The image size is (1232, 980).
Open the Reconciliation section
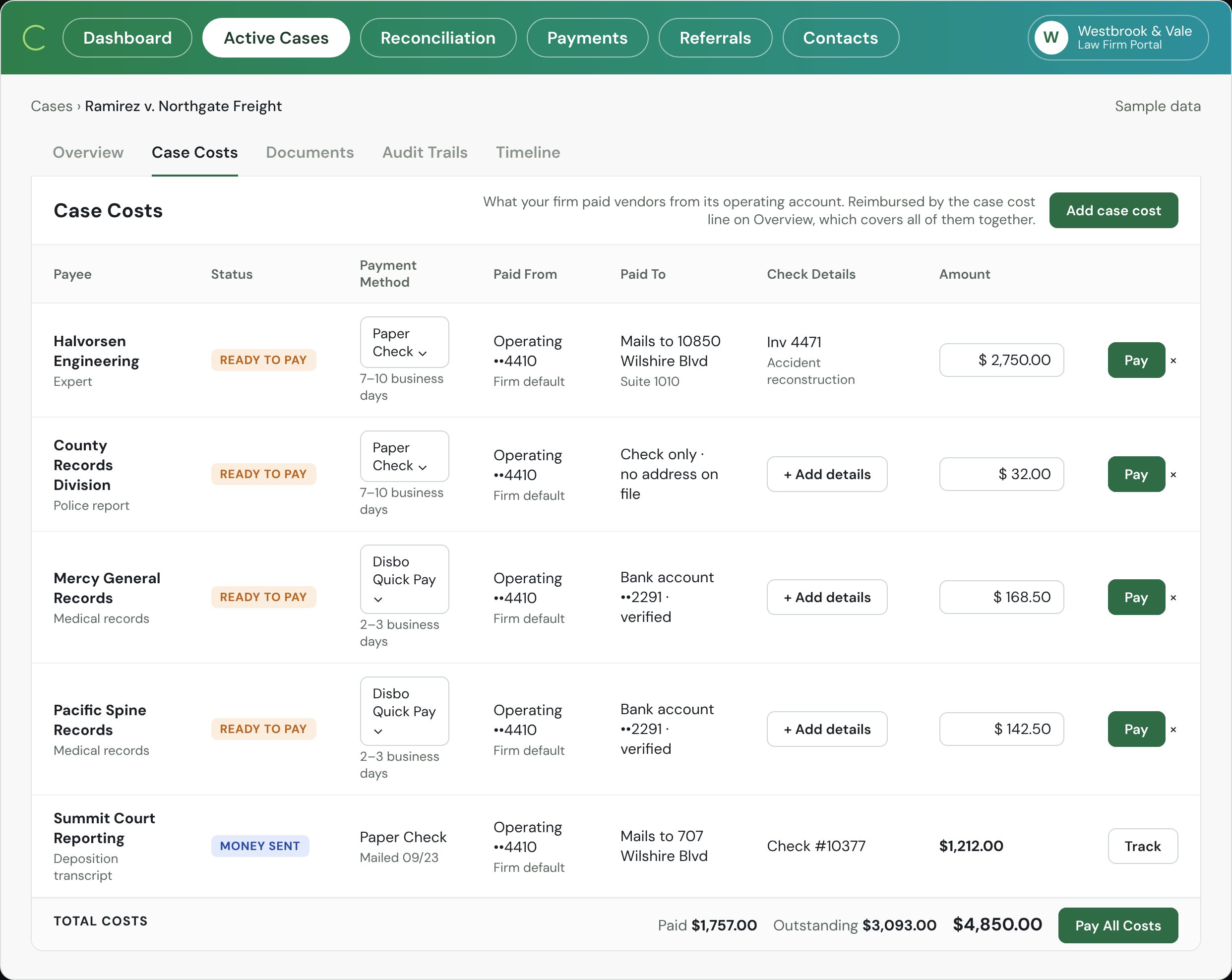[438, 38]
